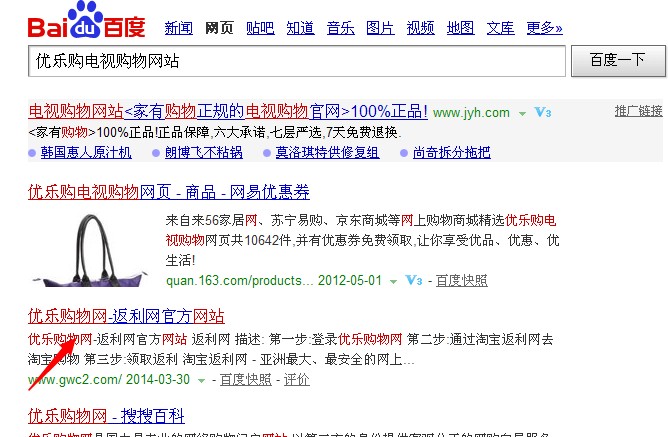Open 百度快照 for quan.163.com result
668x437 pixels.
pos(462,281)
